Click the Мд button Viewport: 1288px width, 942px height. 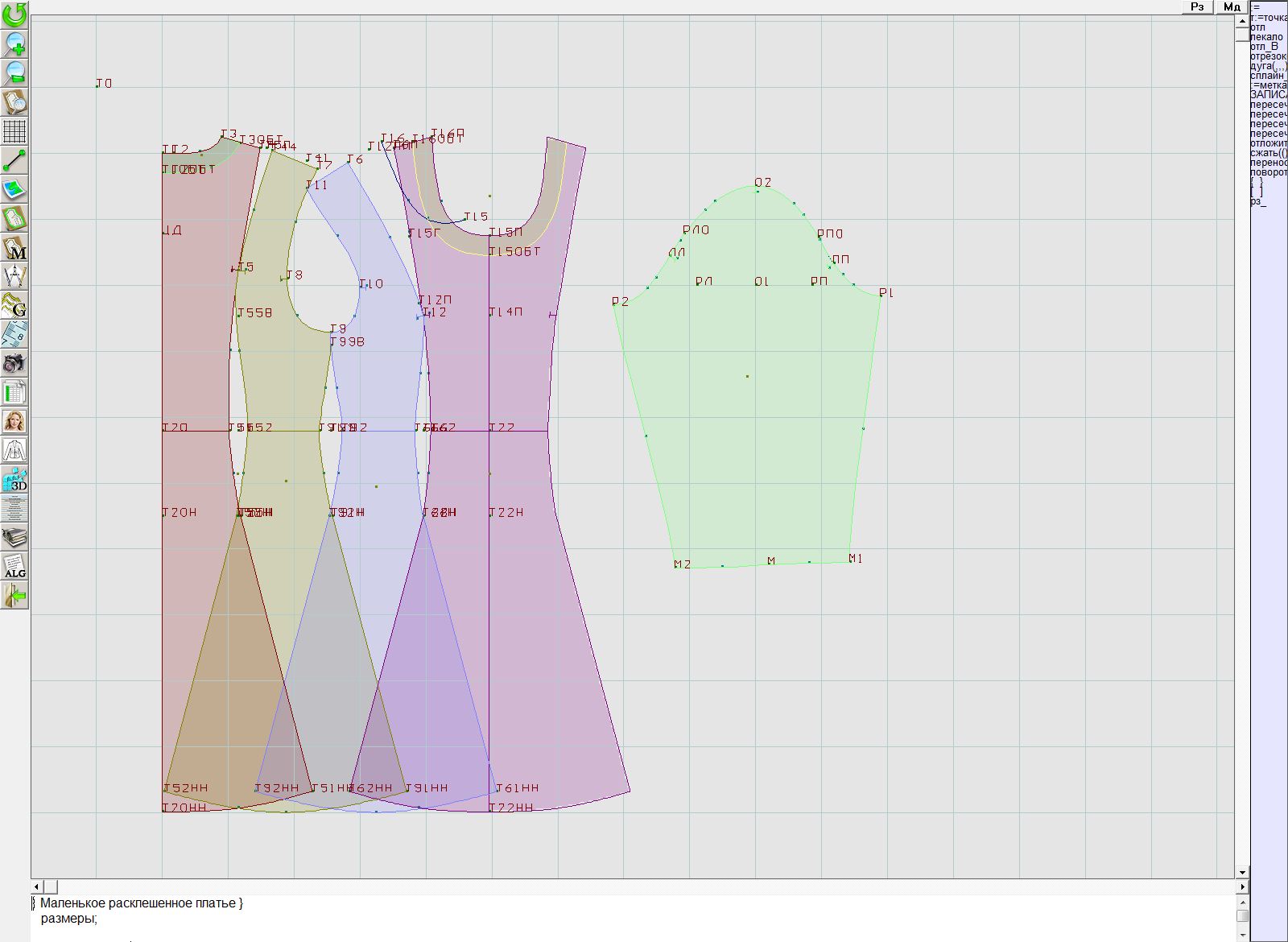pos(1232,6)
